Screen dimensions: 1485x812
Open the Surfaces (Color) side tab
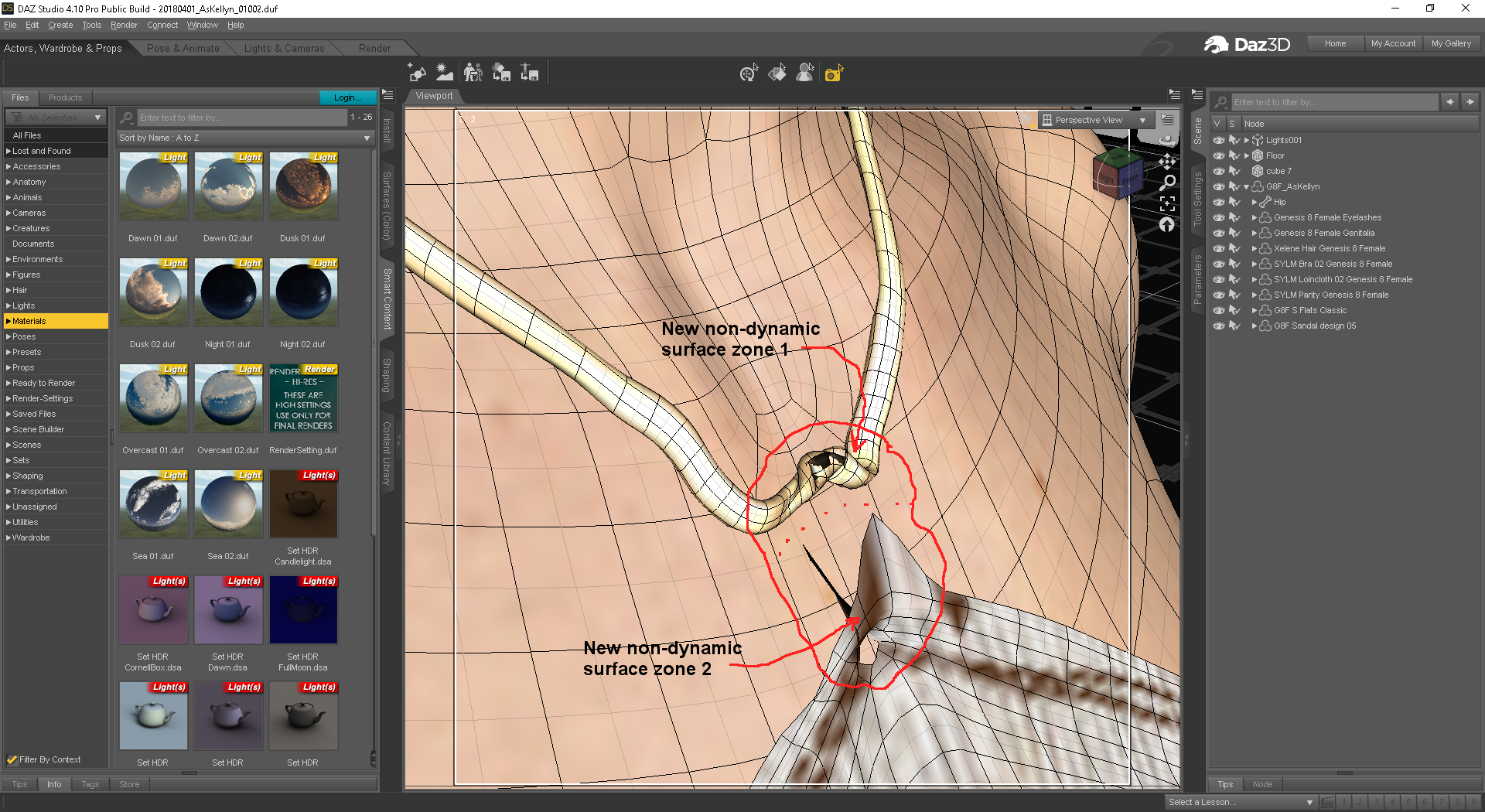point(387,206)
